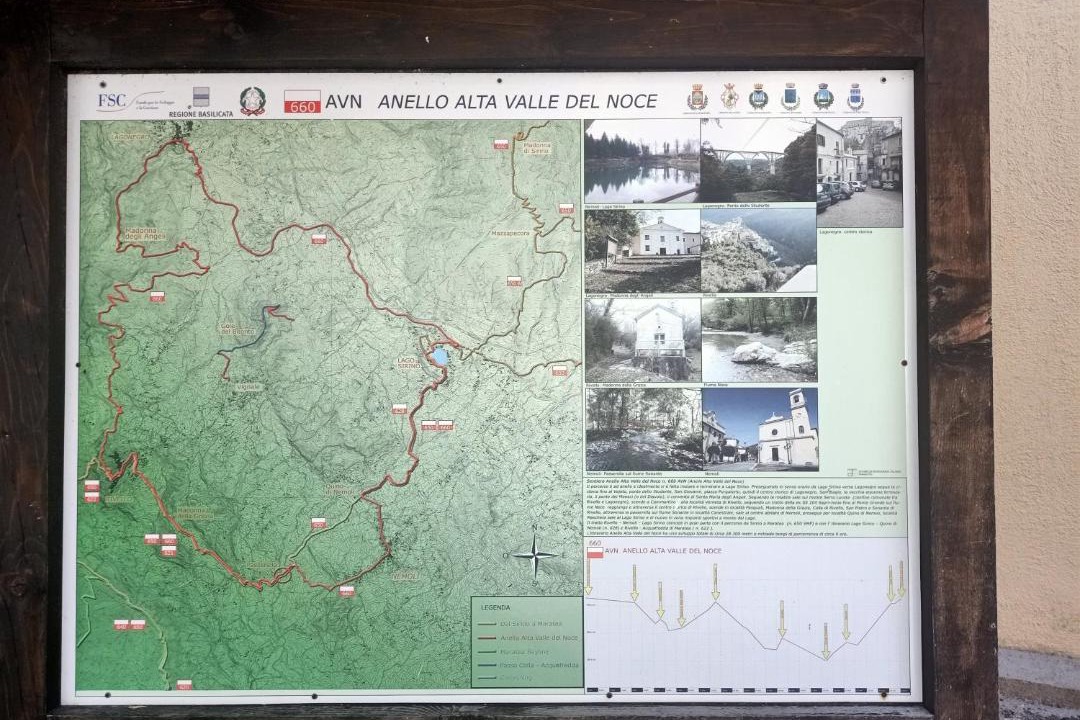Click the red-white 660 trail marker in the title
Screen dimensions: 1080x720
[x=302, y=101]
